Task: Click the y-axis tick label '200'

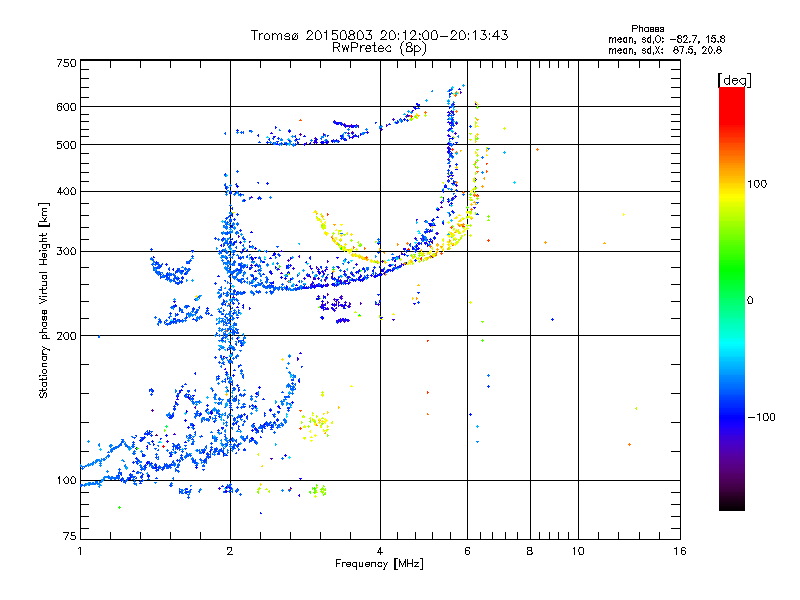Action: click(x=66, y=336)
